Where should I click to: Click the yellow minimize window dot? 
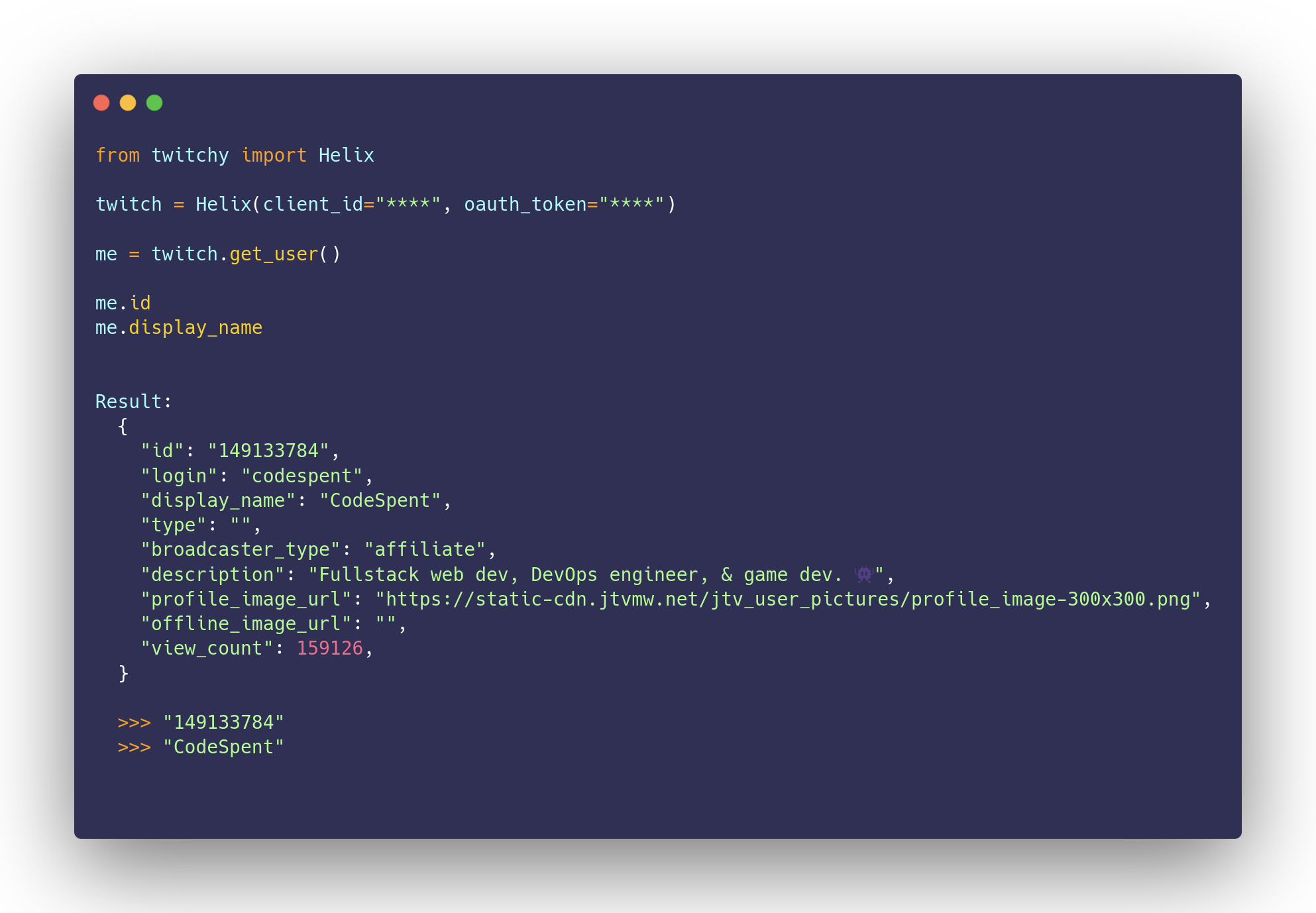point(128,103)
